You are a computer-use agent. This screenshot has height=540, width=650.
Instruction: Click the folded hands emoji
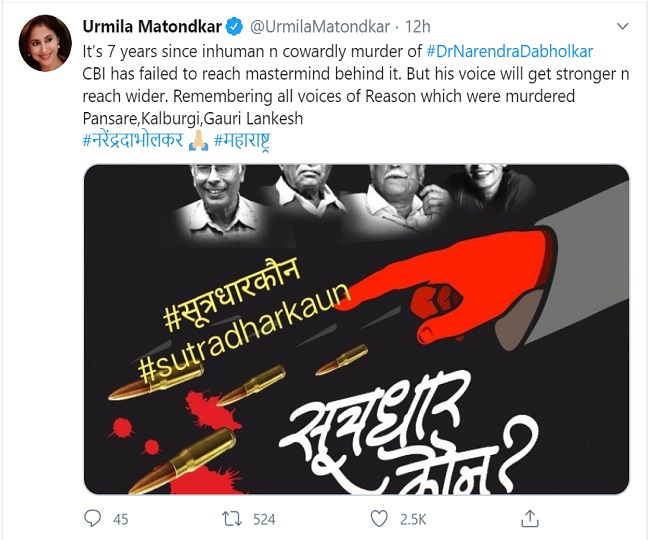pyautogui.click(x=198, y=140)
